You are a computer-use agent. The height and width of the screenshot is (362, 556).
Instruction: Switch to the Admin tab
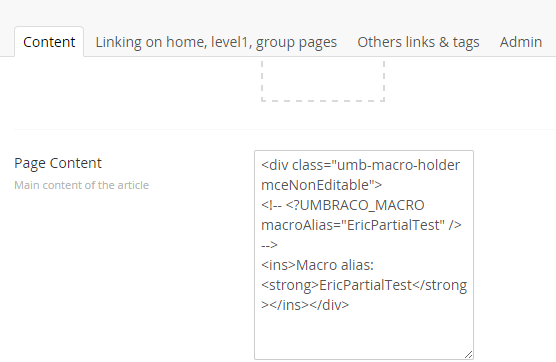point(521,42)
